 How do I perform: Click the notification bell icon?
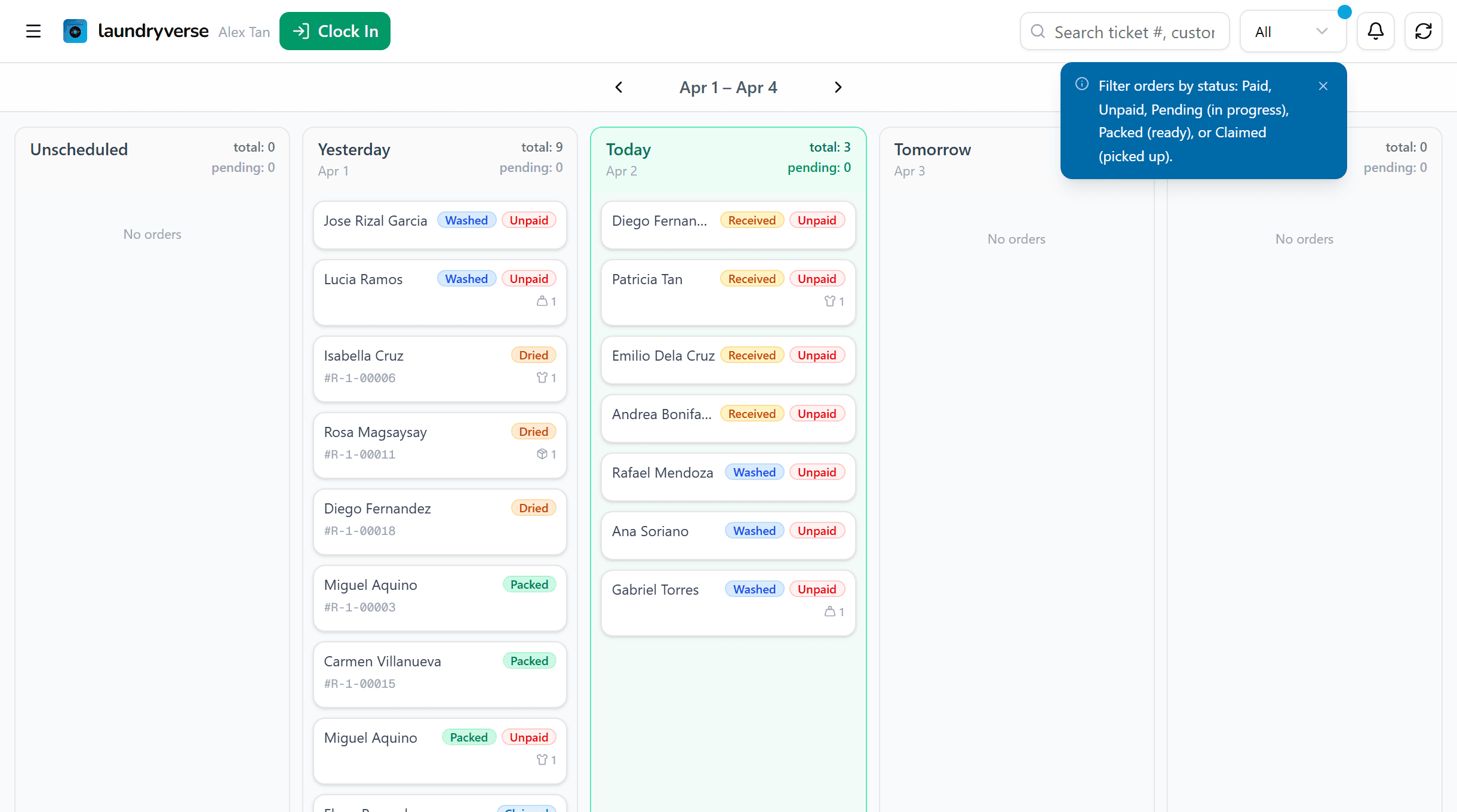pyautogui.click(x=1375, y=30)
